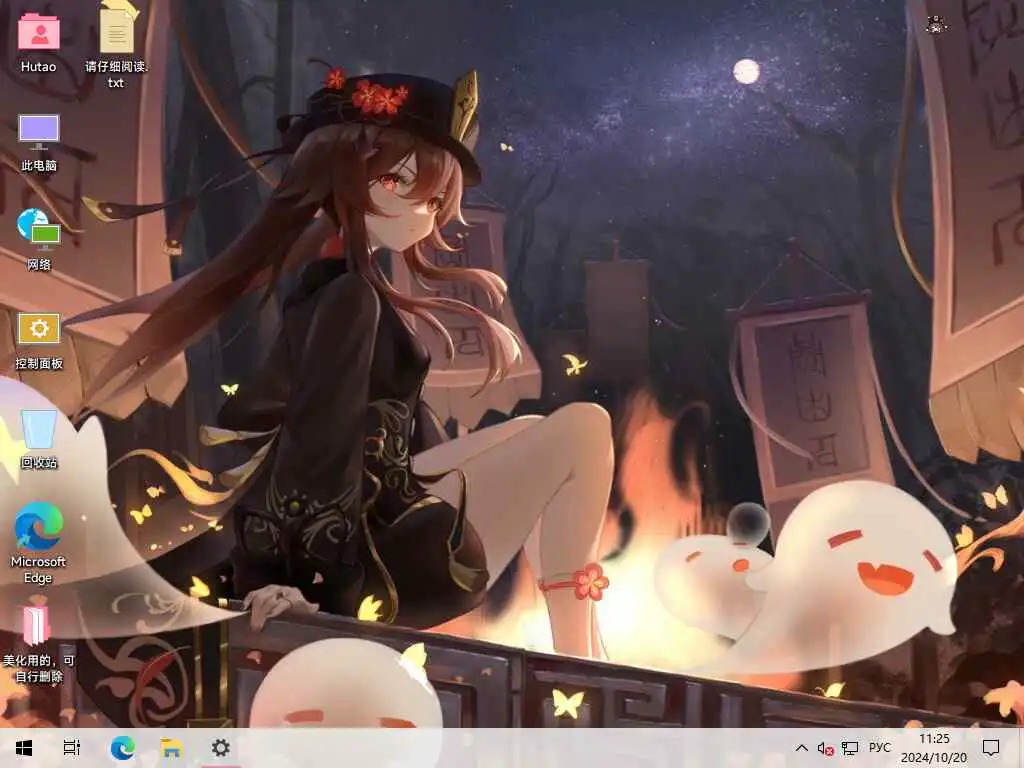Open the clock showing 11:25
Viewport: 1024px width, 768px height.
[x=934, y=748]
